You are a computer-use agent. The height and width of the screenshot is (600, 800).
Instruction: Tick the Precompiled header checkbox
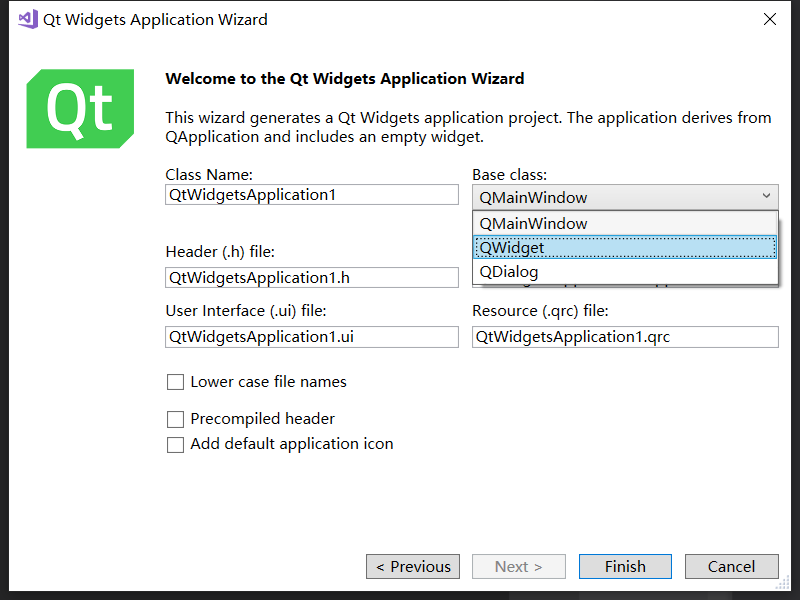pos(176,419)
